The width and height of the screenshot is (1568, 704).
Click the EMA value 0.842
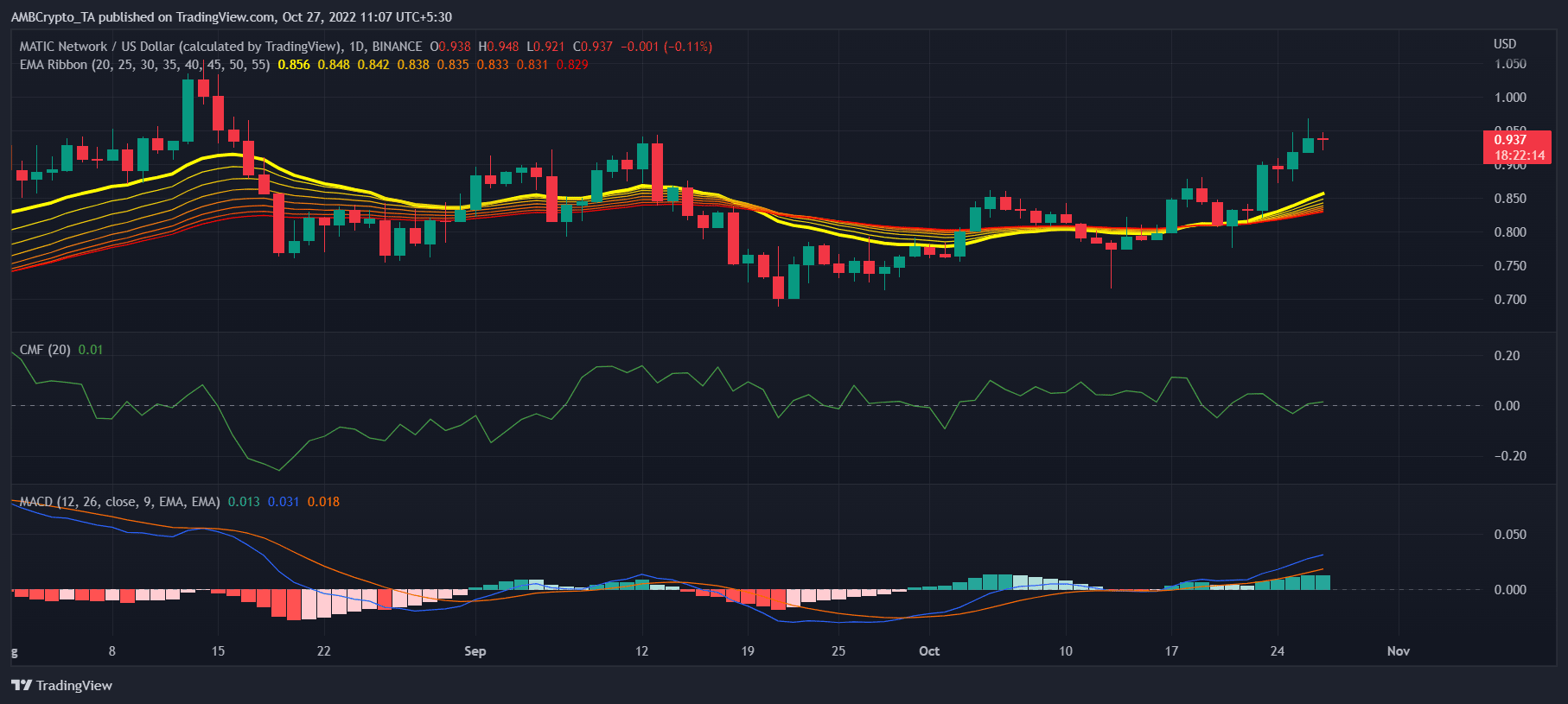click(373, 65)
